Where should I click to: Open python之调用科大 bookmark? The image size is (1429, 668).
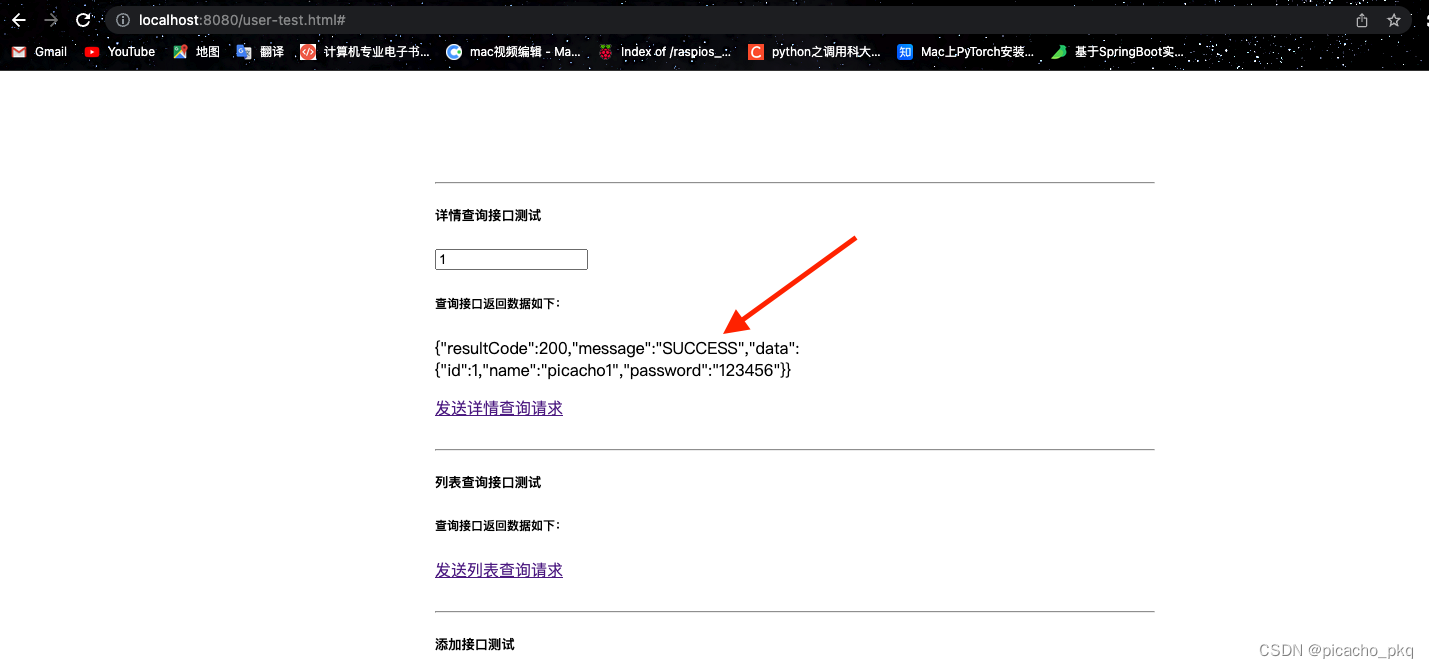pos(814,52)
